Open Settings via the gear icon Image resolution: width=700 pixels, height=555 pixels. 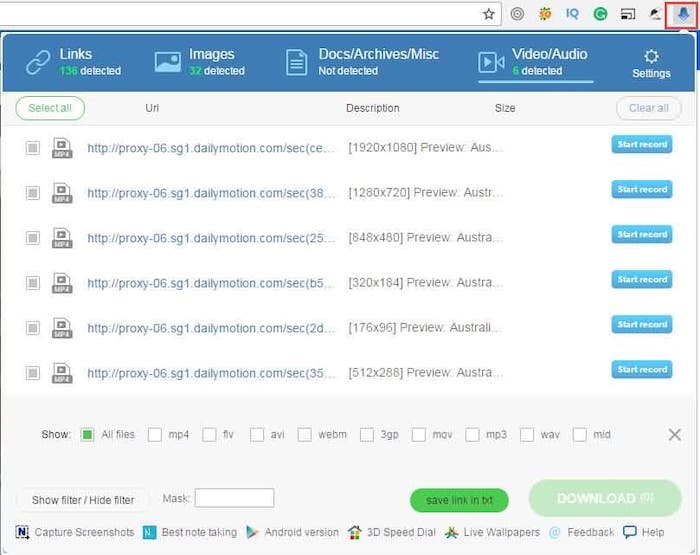pos(651,64)
